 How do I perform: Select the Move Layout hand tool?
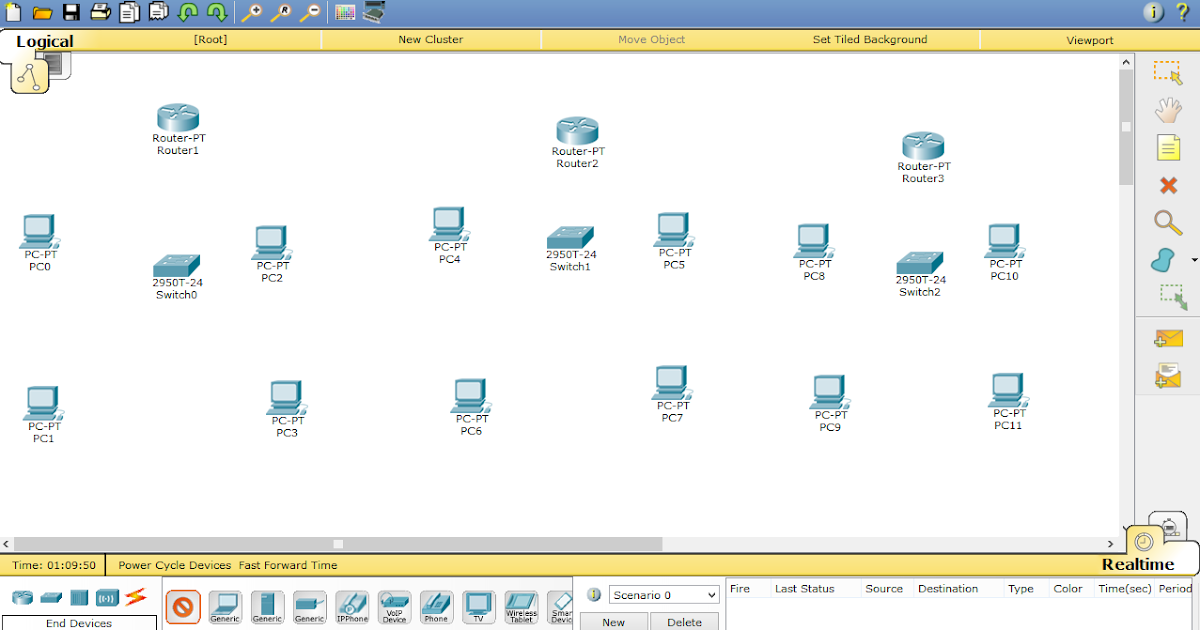[1168, 110]
